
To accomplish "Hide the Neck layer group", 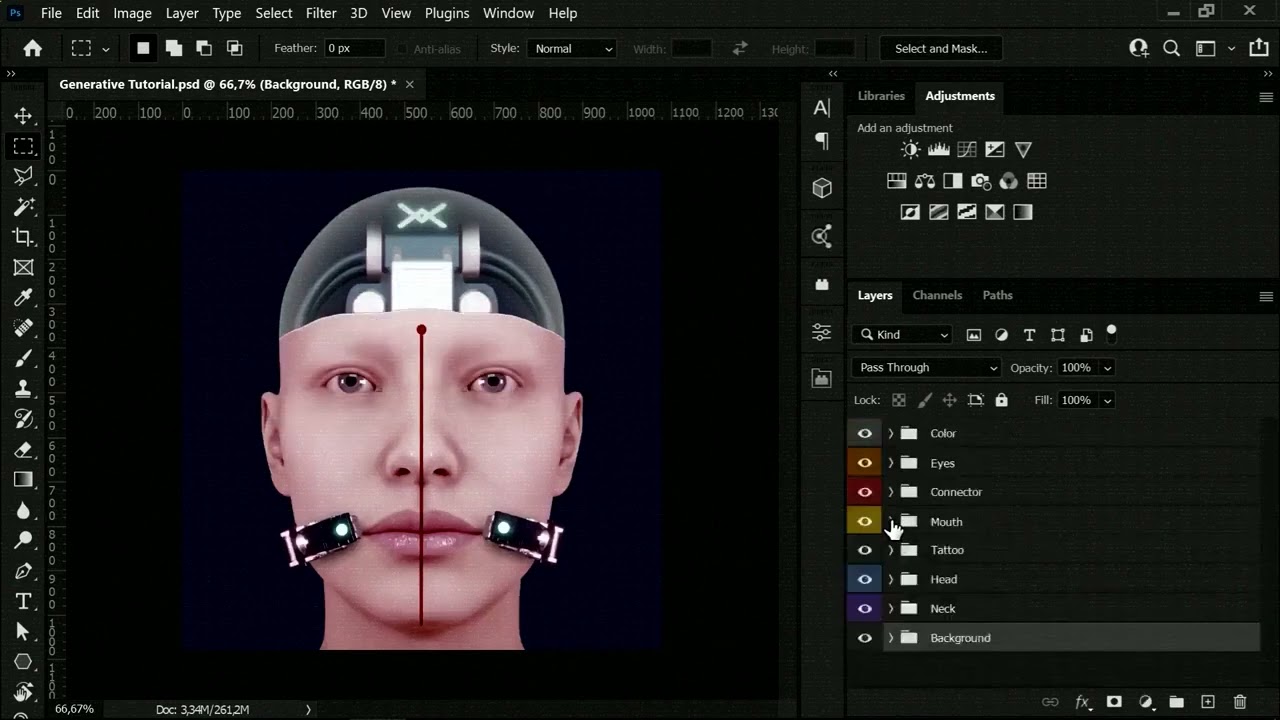I will (865, 608).
